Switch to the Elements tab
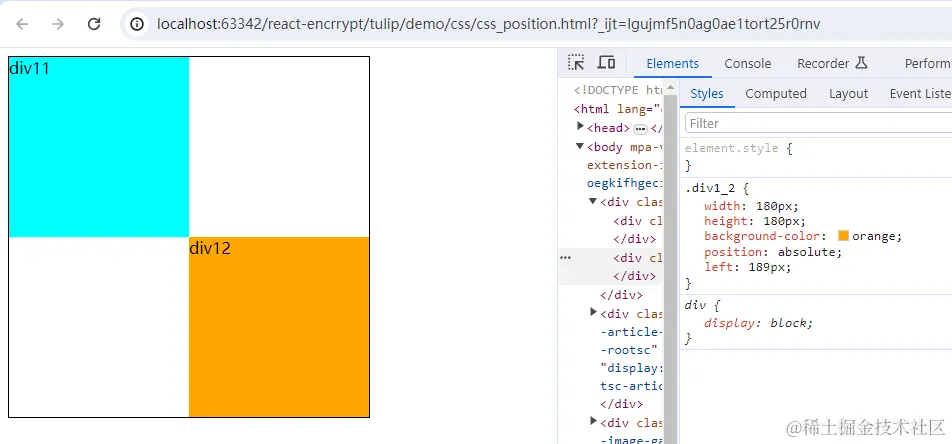This screenshot has height=444, width=952. [673, 63]
